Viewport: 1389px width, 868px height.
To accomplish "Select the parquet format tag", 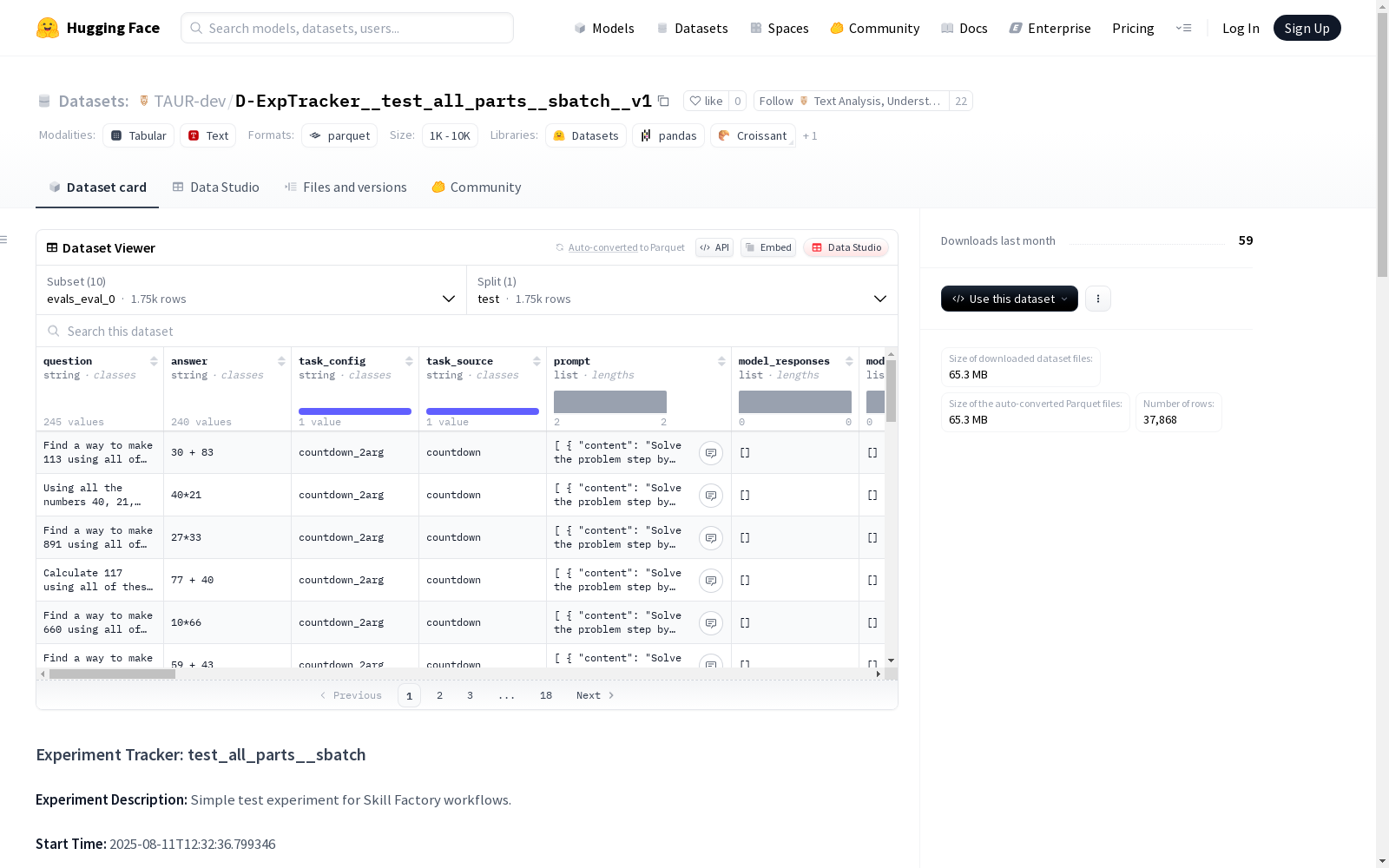I will point(339,135).
